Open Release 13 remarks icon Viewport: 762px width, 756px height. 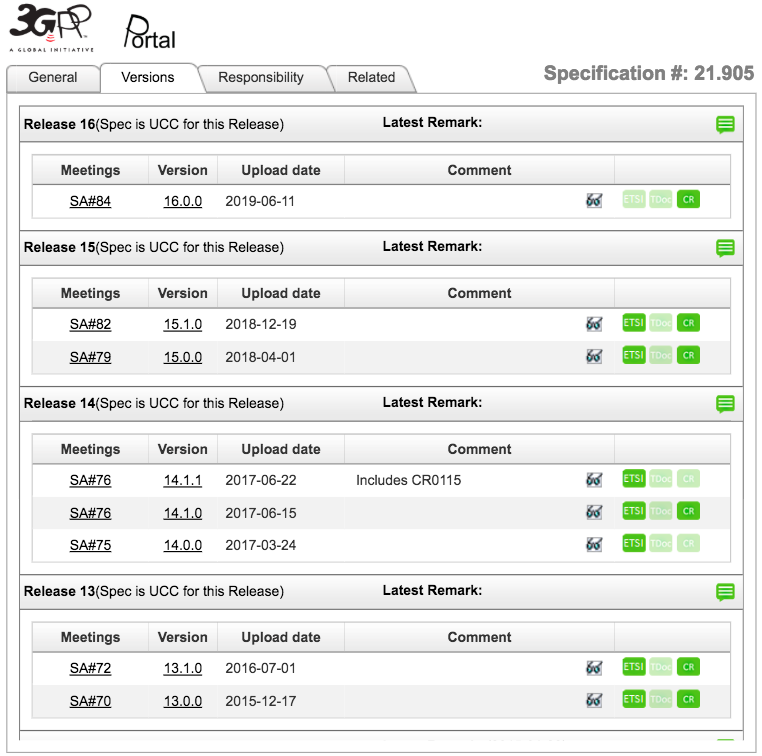pos(725,592)
